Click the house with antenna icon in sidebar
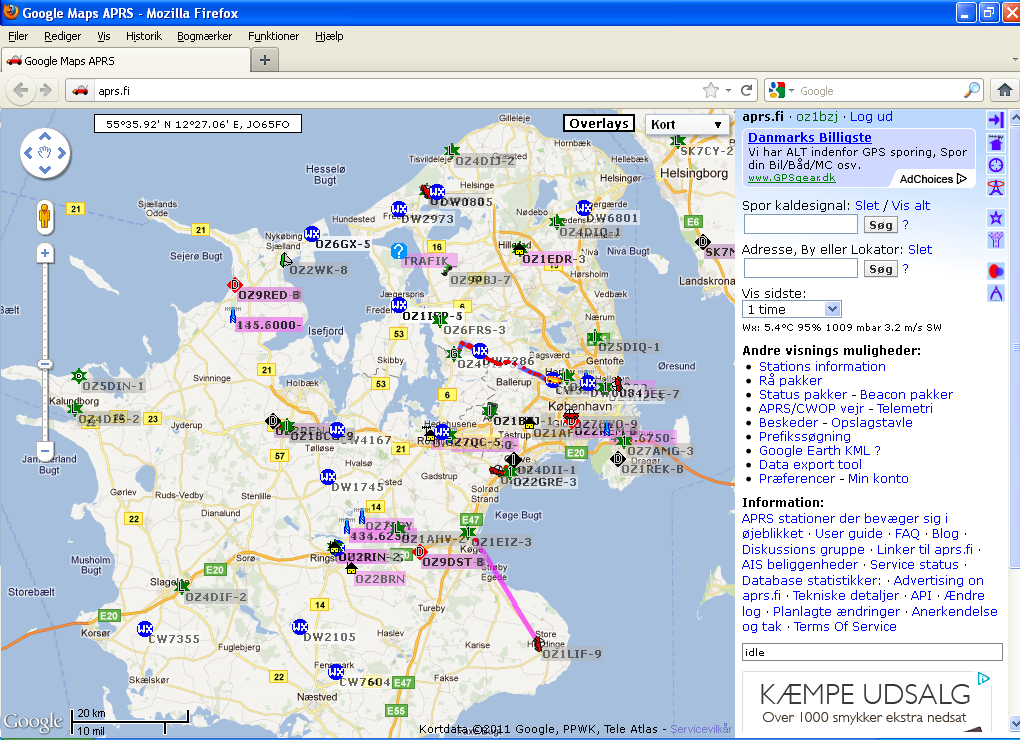The height and width of the screenshot is (740, 1020). pos(995,142)
